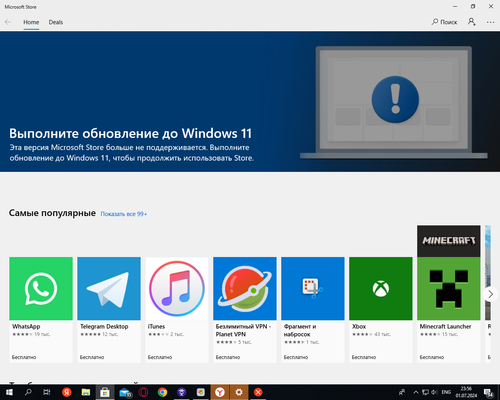Open File Explorer from the taskbar
This screenshot has height=400, width=500.
[x=86, y=392]
